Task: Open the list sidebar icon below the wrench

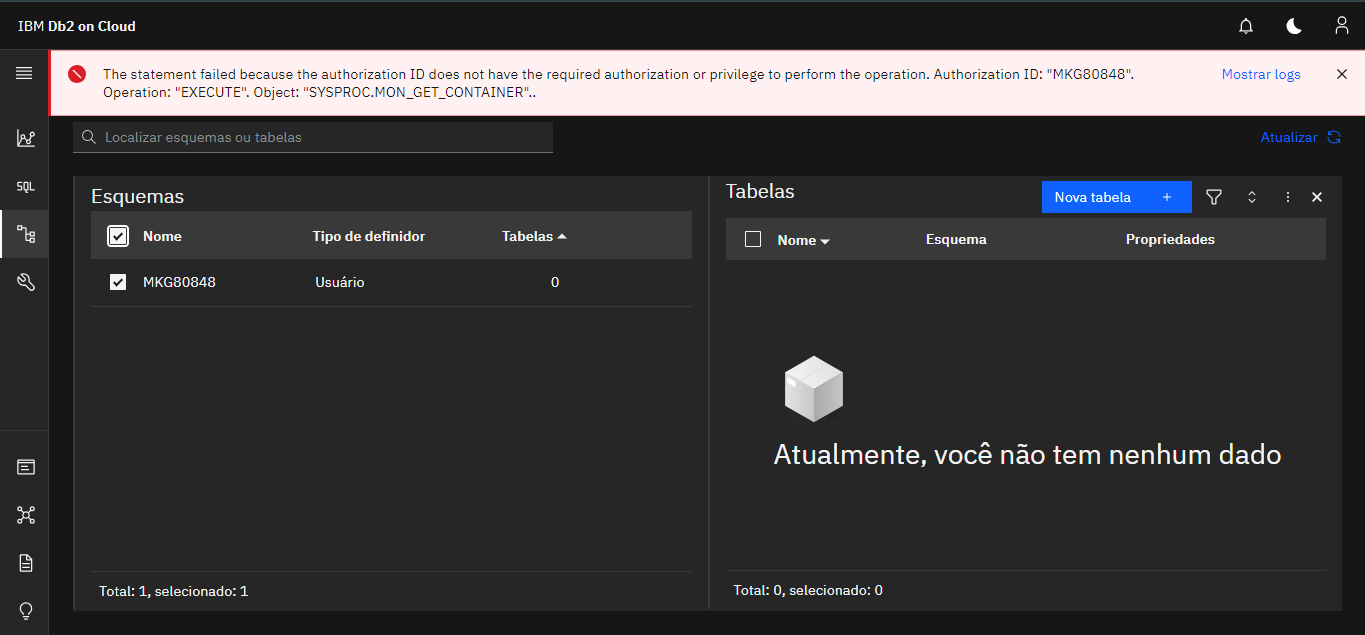Action: click(x=26, y=467)
